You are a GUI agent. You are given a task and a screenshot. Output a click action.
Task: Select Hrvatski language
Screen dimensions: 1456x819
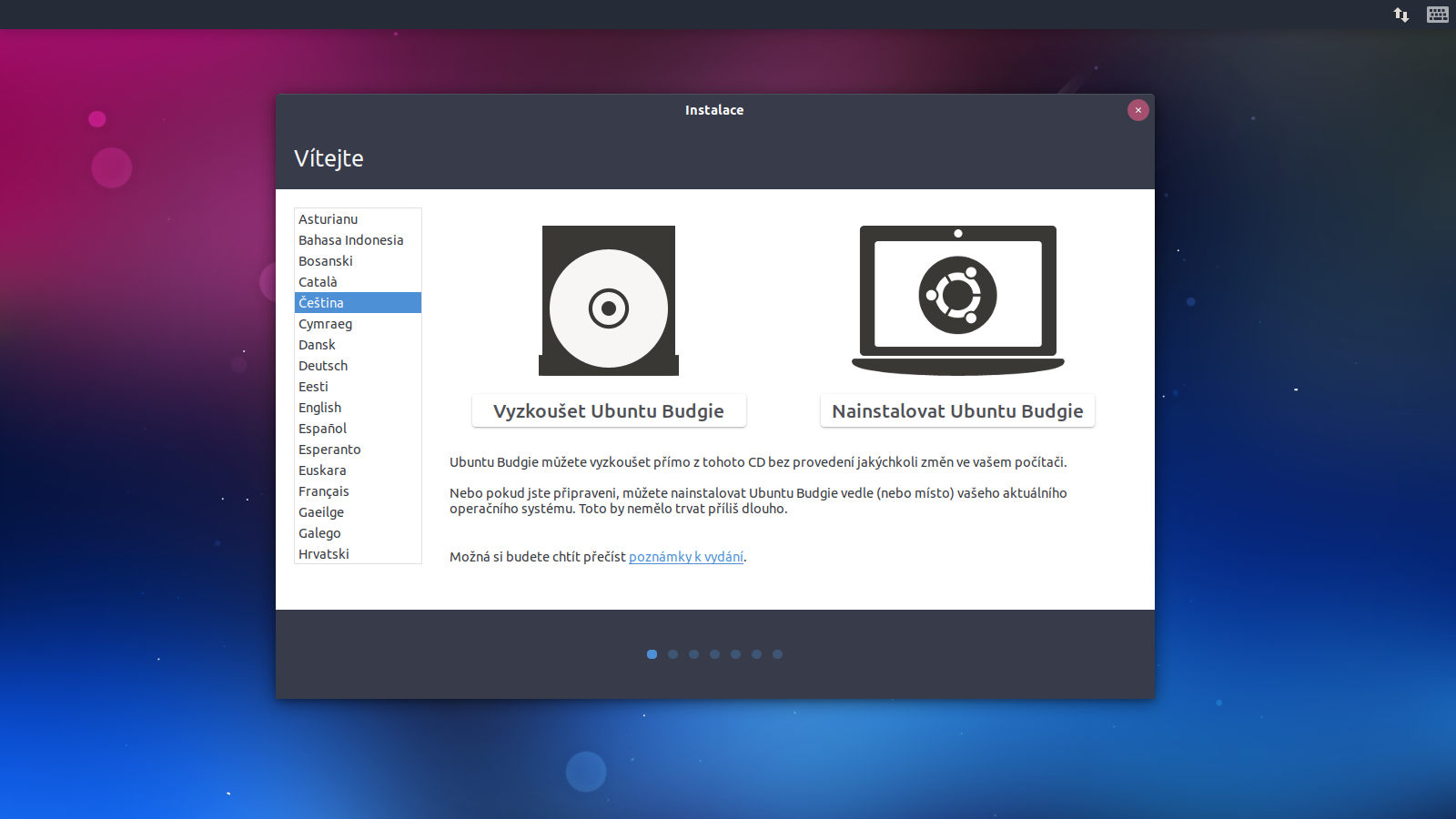pos(358,553)
